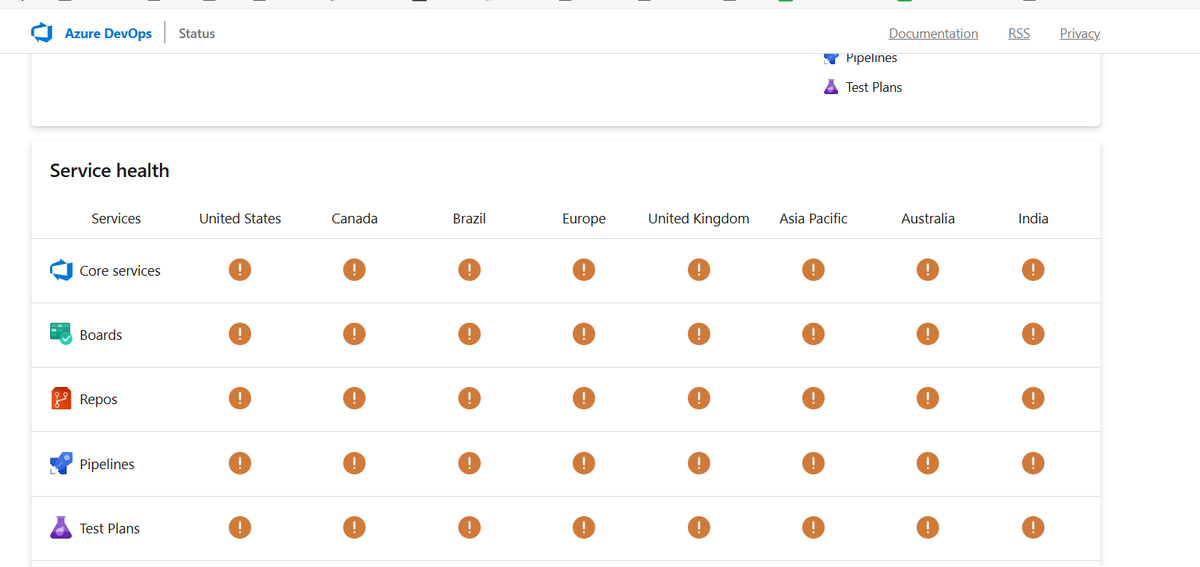Viewport: 1200px width, 567px height.
Task: Click Test Plans warning for India
Action: [x=1033, y=527]
